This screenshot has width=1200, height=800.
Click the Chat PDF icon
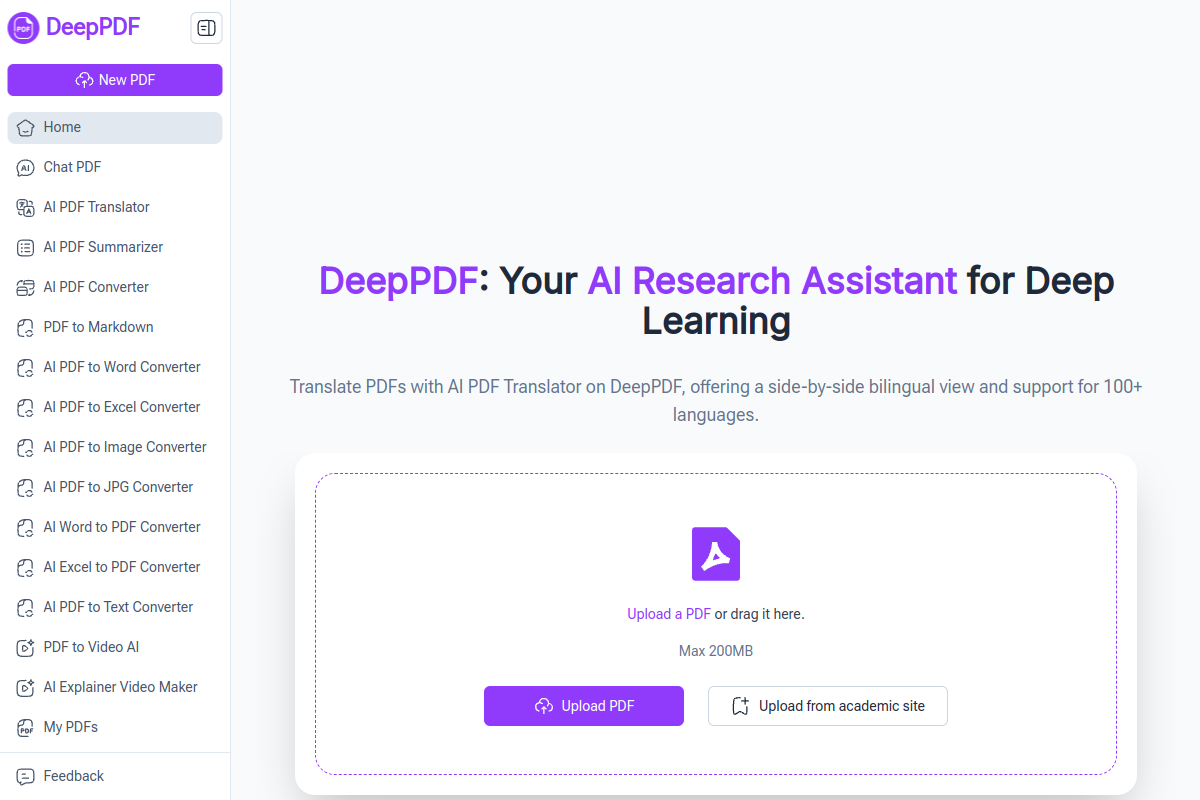[26, 168]
